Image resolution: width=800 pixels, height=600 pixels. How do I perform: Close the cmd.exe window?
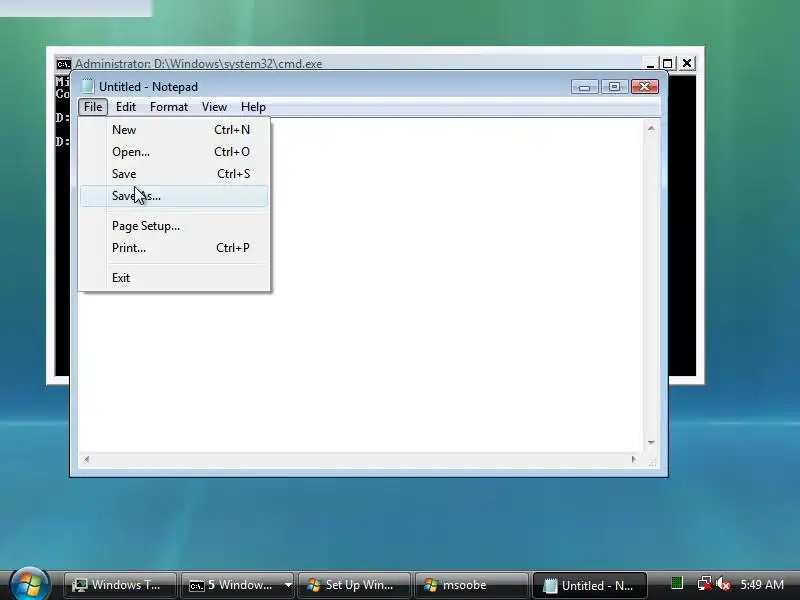687,63
